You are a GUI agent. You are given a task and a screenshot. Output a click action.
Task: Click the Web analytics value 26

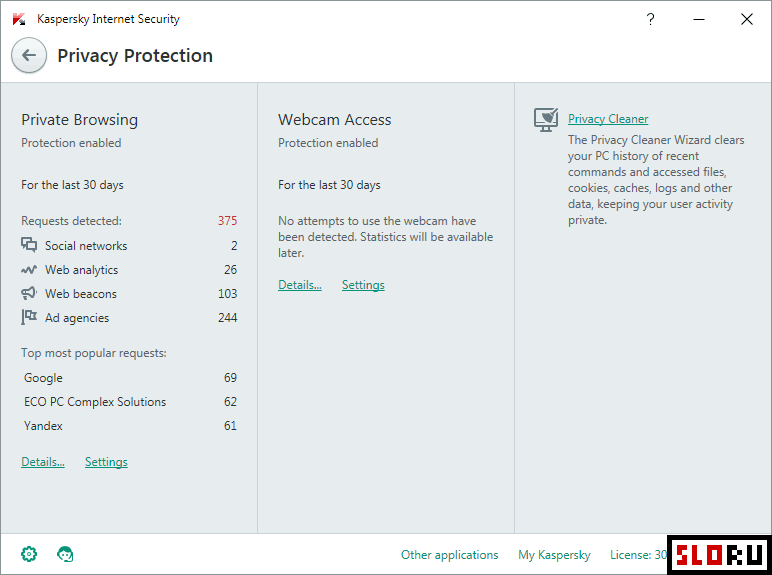(x=230, y=270)
